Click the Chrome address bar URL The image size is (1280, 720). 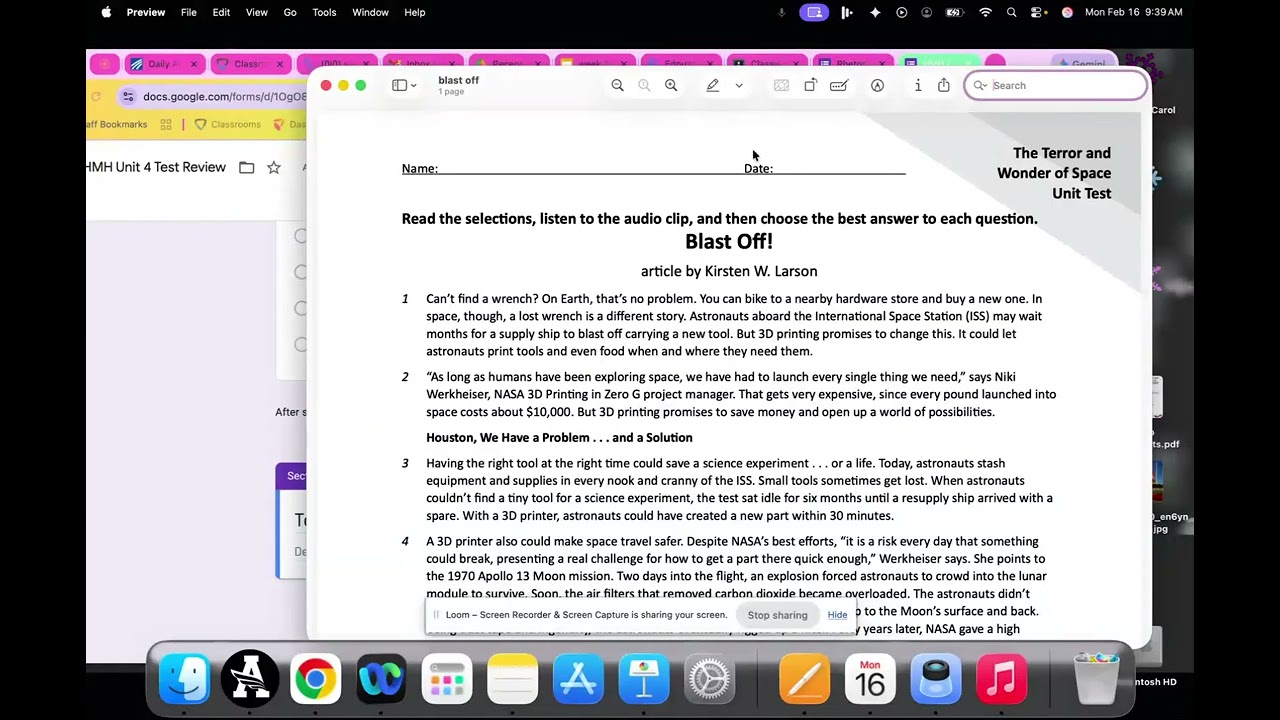click(225, 97)
